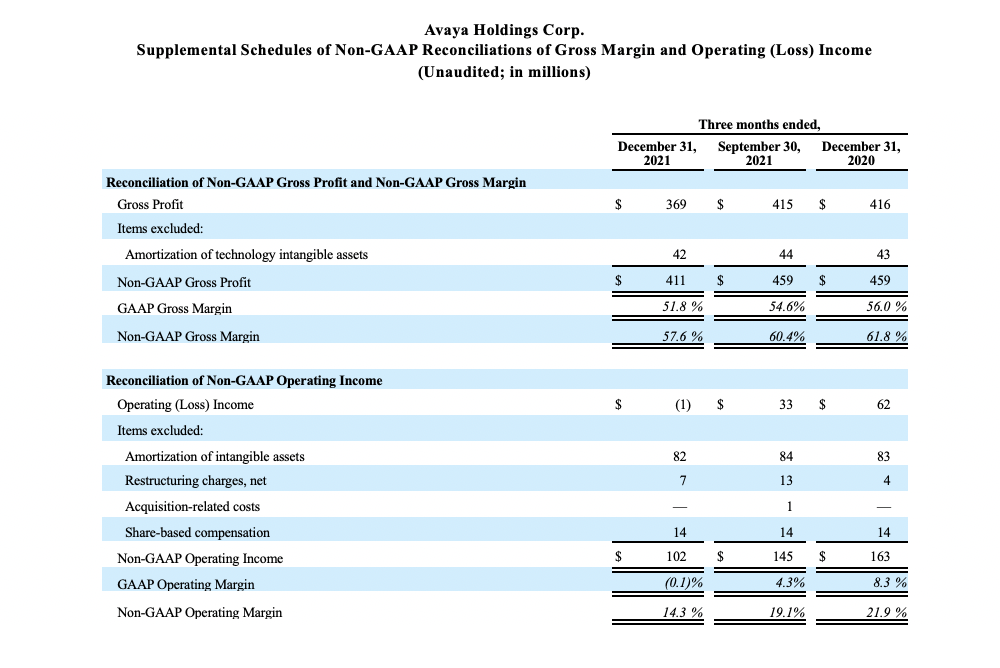Select GAAP Gross Margin value 51.8 %

[682, 306]
